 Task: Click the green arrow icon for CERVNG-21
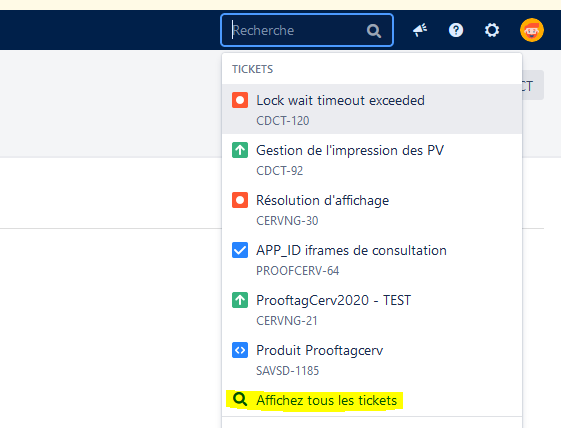pyautogui.click(x=240, y=300)
